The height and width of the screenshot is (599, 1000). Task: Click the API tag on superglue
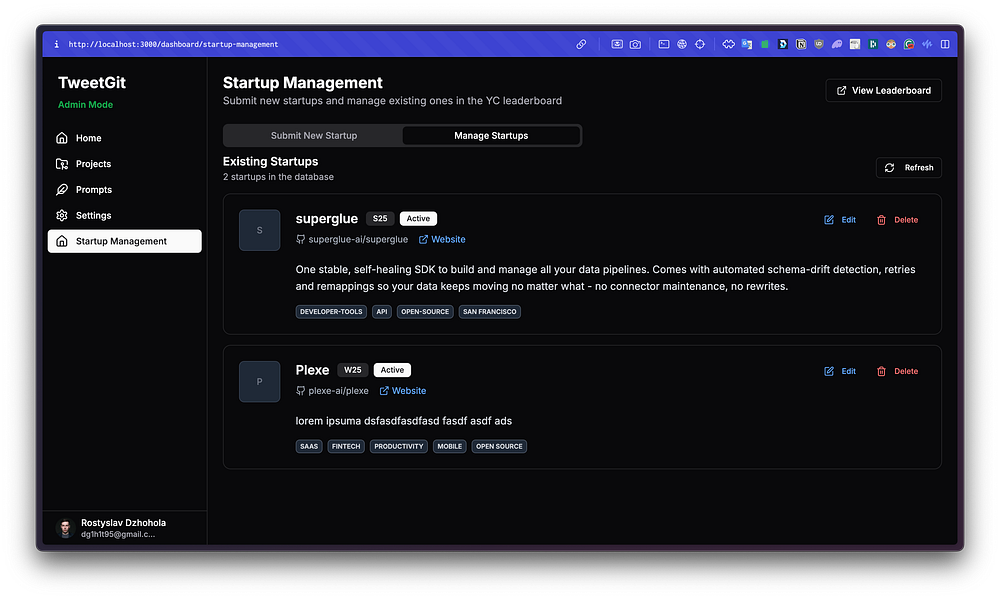(382, 311)
